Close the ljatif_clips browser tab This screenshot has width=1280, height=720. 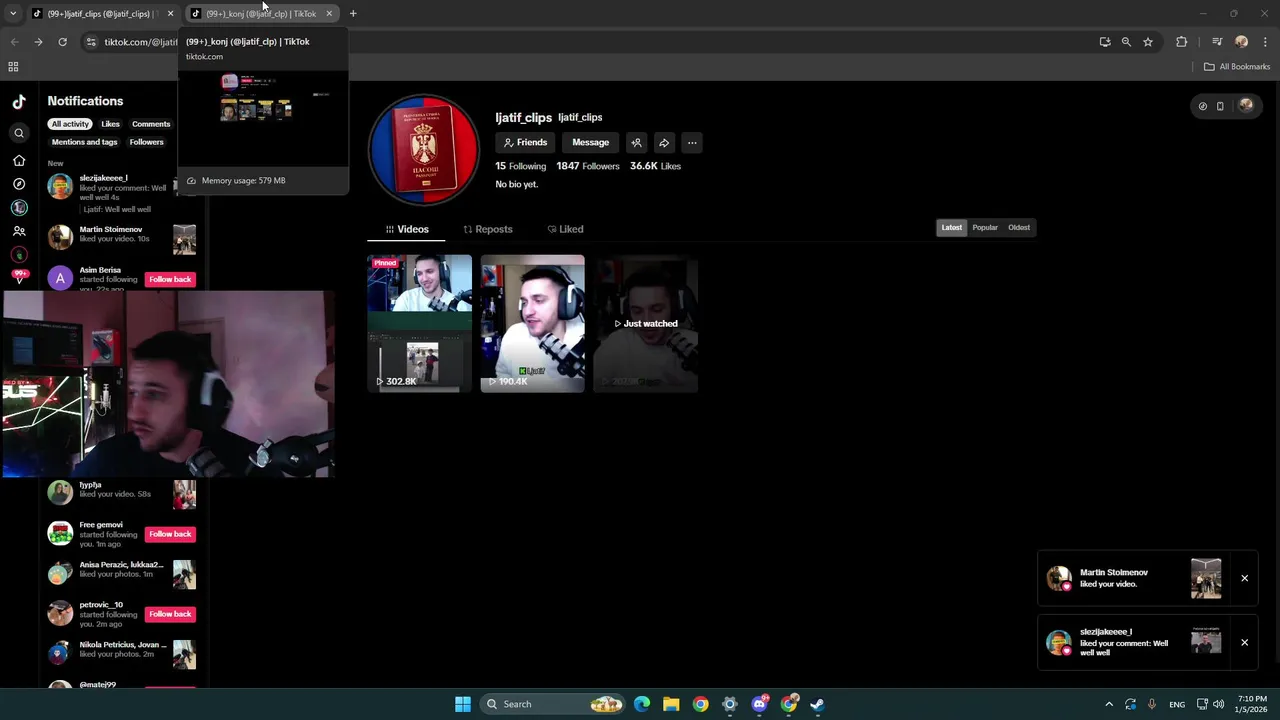(x=170, y=14)
